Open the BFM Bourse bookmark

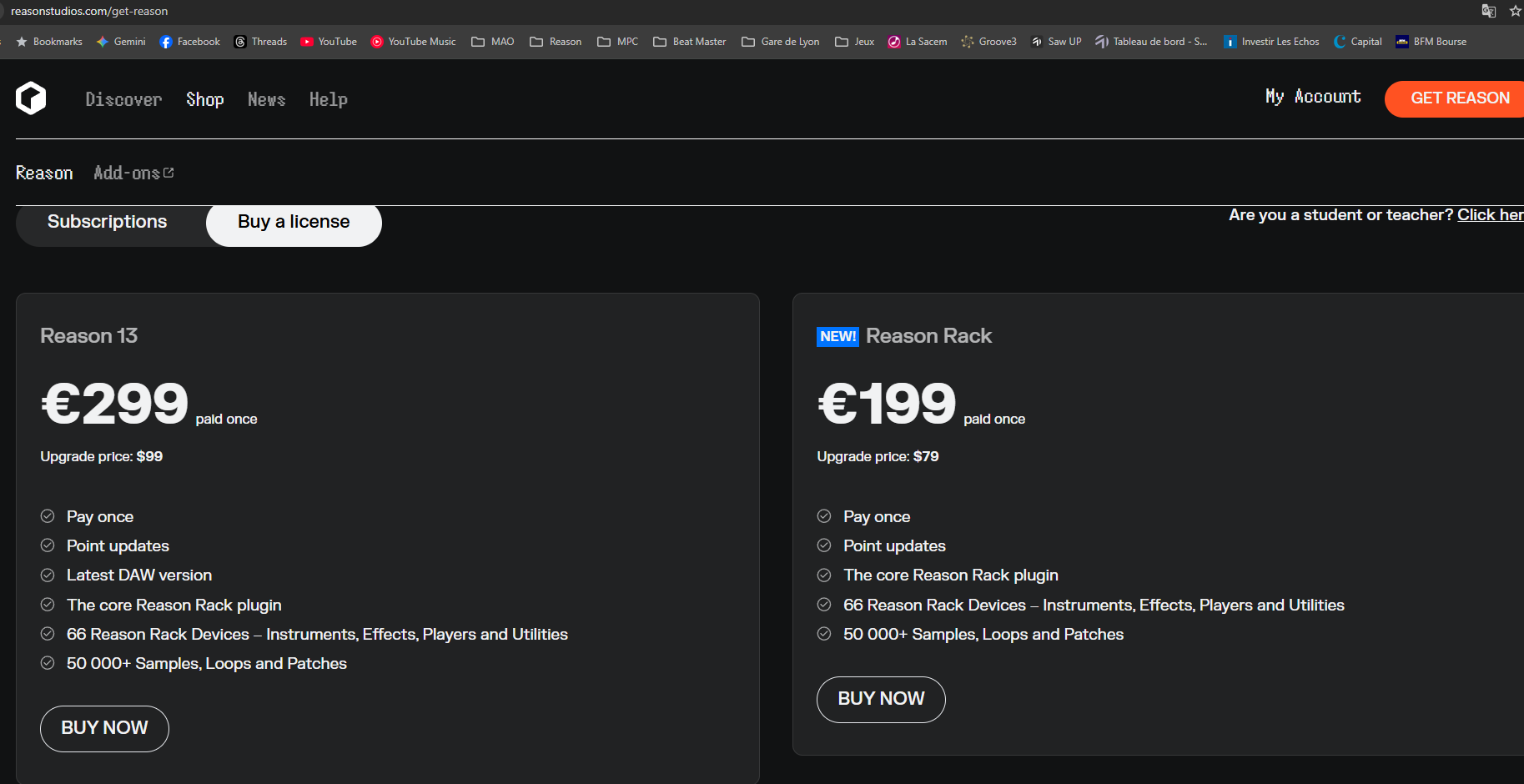pyautogui.click(x=1431, y=42)
